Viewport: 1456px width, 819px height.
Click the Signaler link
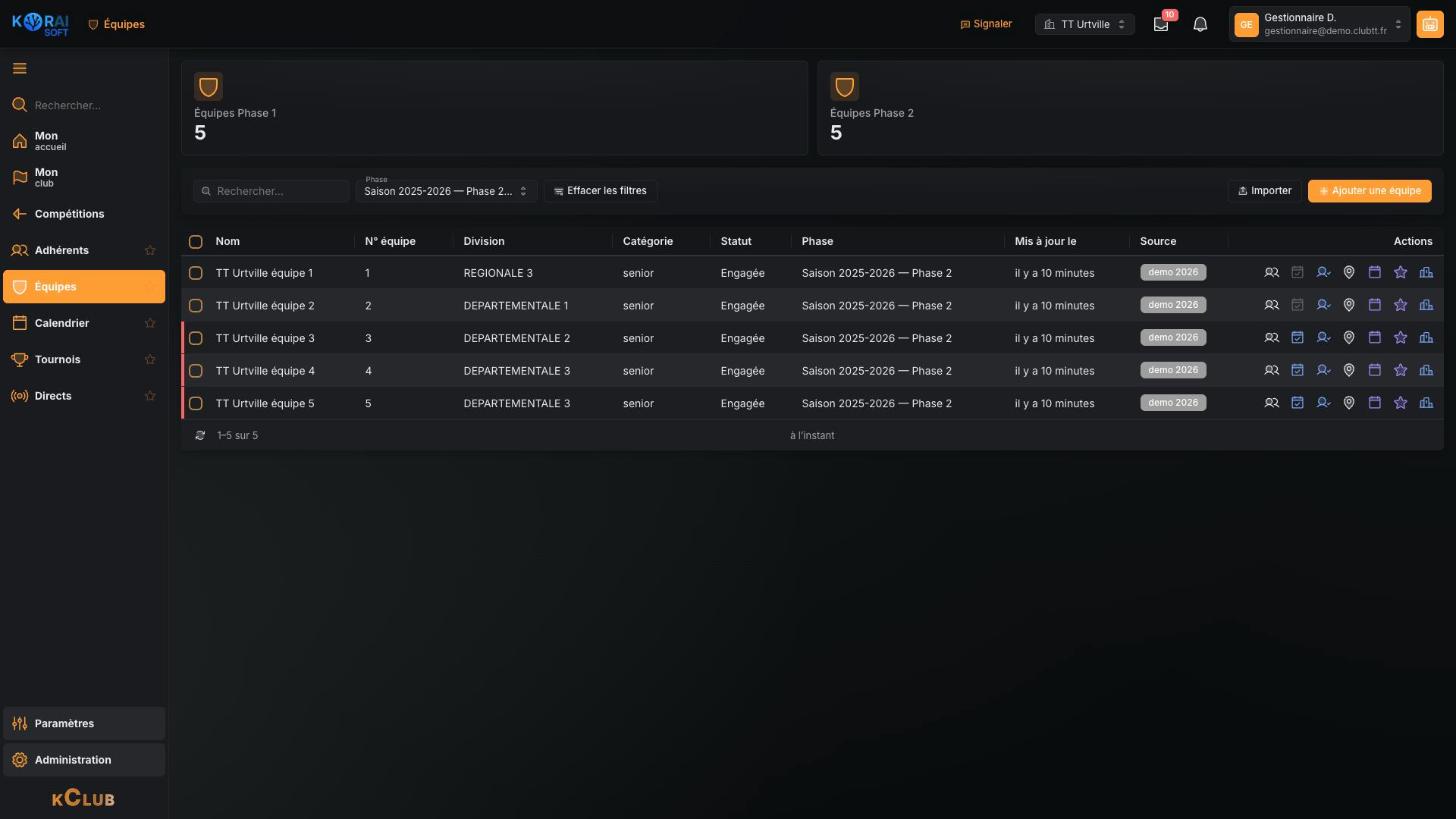(x=986, y=24)
